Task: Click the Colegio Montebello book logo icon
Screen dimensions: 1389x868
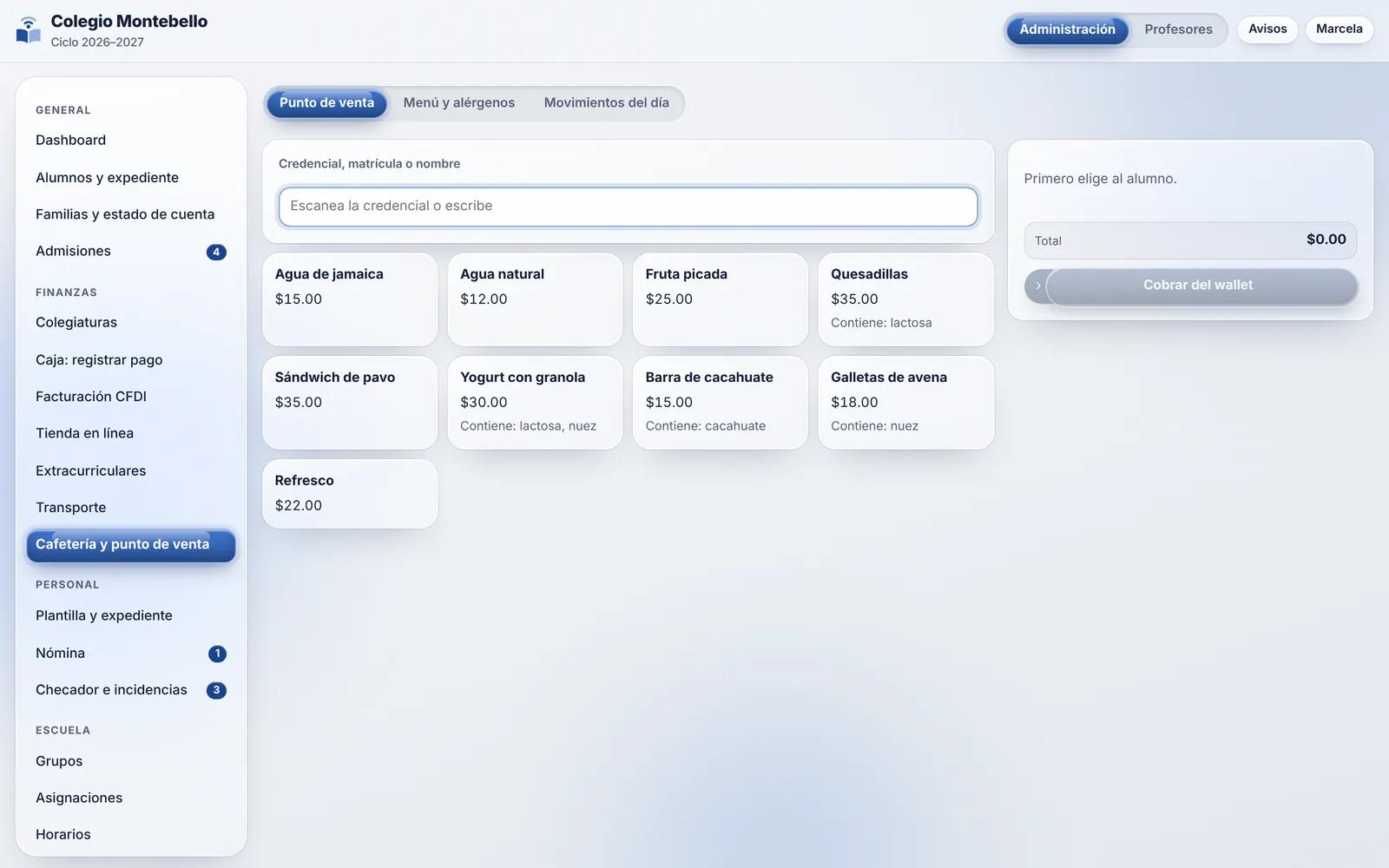Action: pyautogui.click(x=29, y=30)
